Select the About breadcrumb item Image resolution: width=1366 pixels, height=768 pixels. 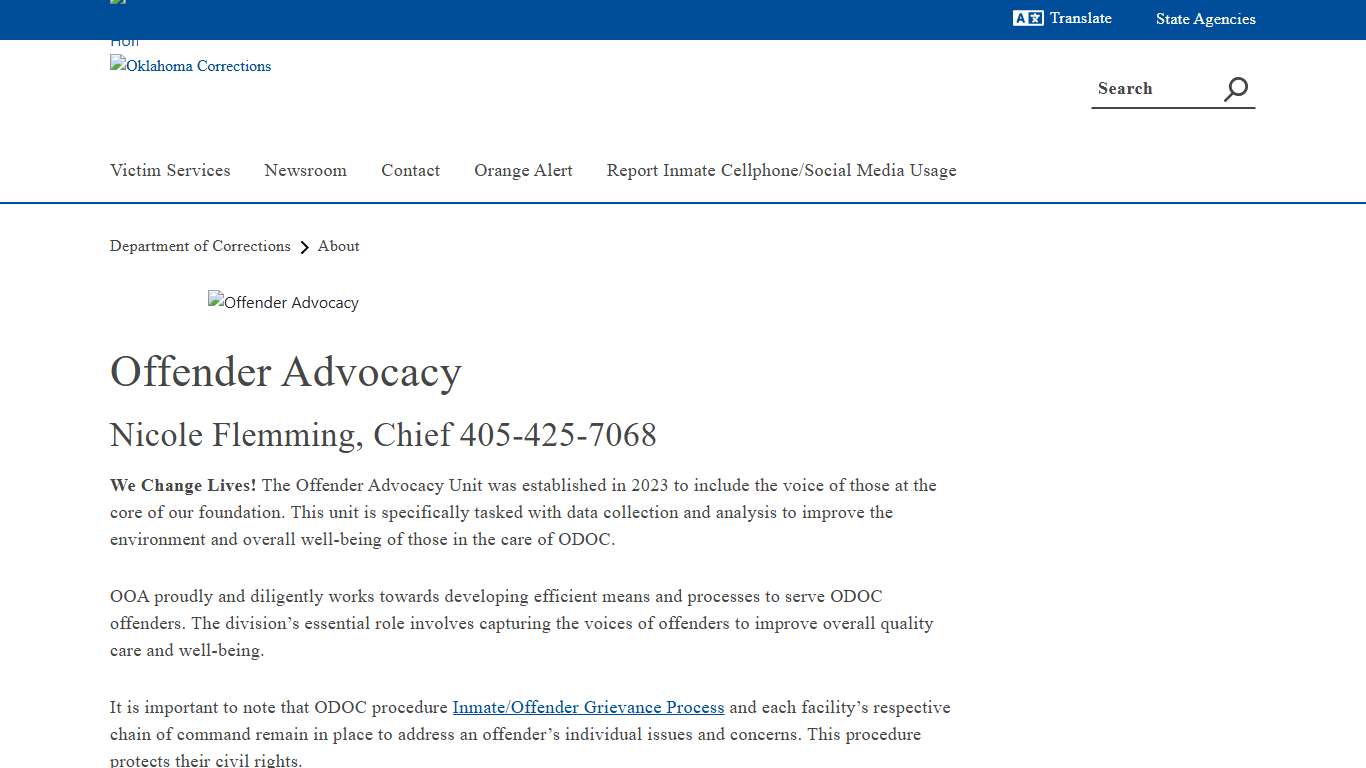[338, 246]
